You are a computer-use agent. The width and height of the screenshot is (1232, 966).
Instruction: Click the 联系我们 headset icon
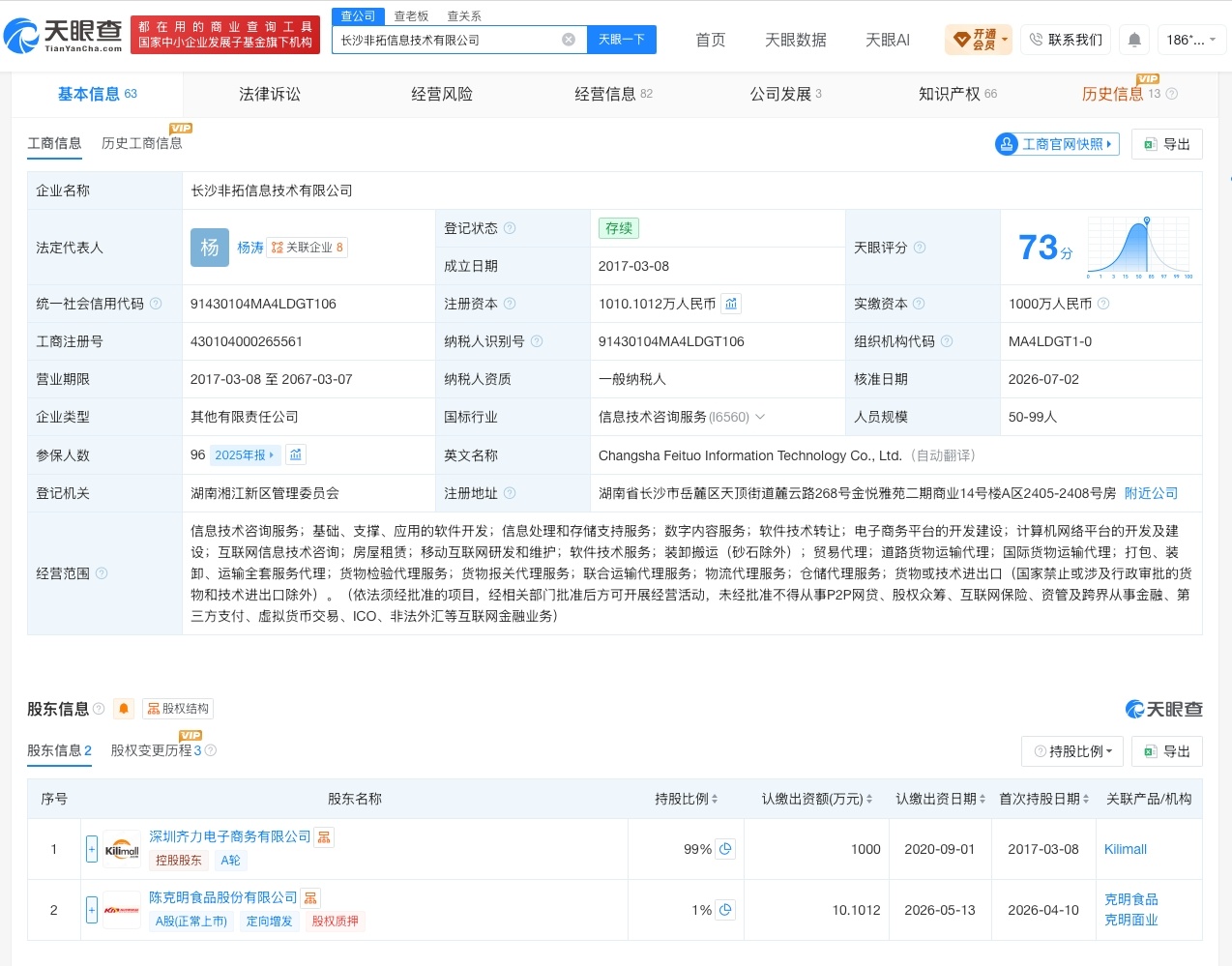click(x=1036, y=40)
